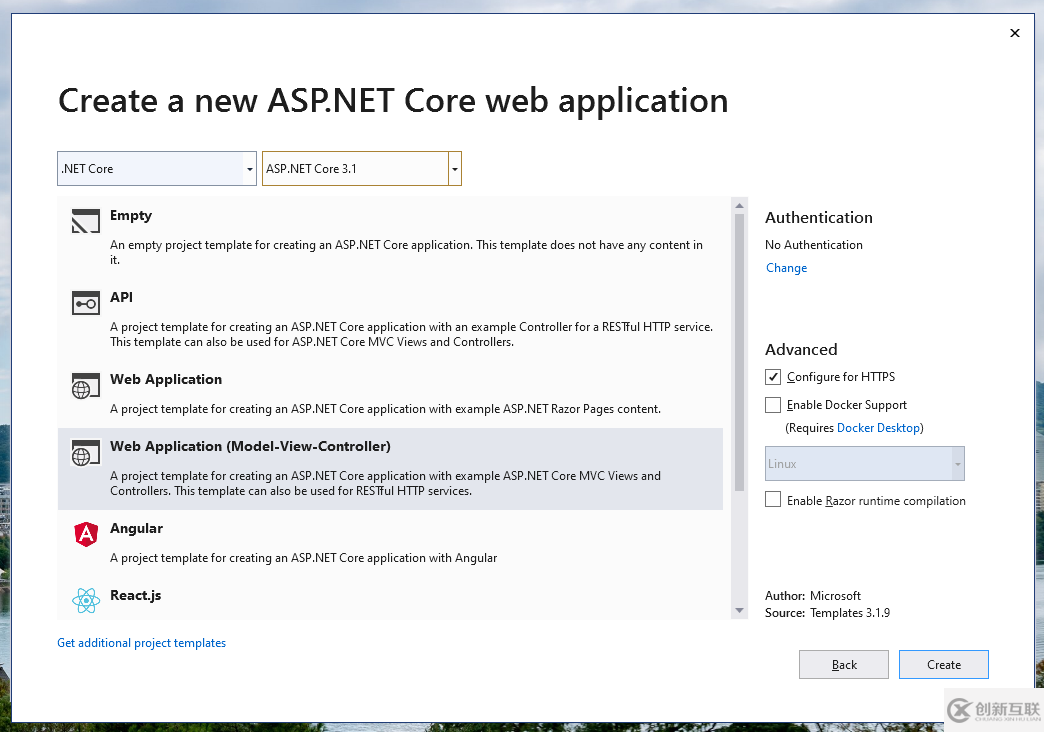Click the template list scroll up arrow

tap(739, 206)
